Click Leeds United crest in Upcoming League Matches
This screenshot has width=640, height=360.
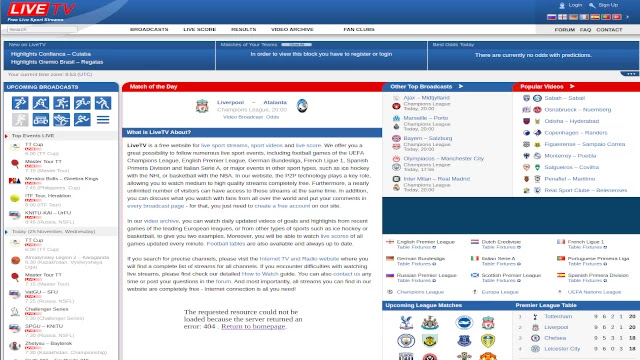[488, 340]
